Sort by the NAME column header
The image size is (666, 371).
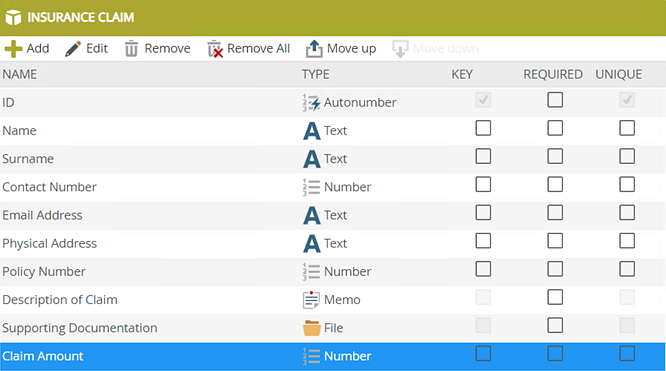20,74
